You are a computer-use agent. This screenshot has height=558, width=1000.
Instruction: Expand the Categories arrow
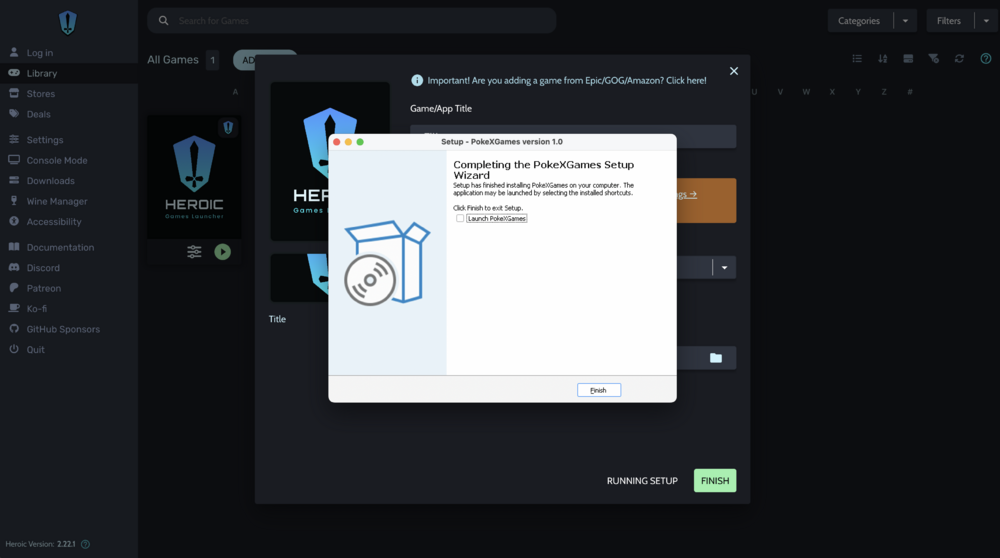[905, 20]
